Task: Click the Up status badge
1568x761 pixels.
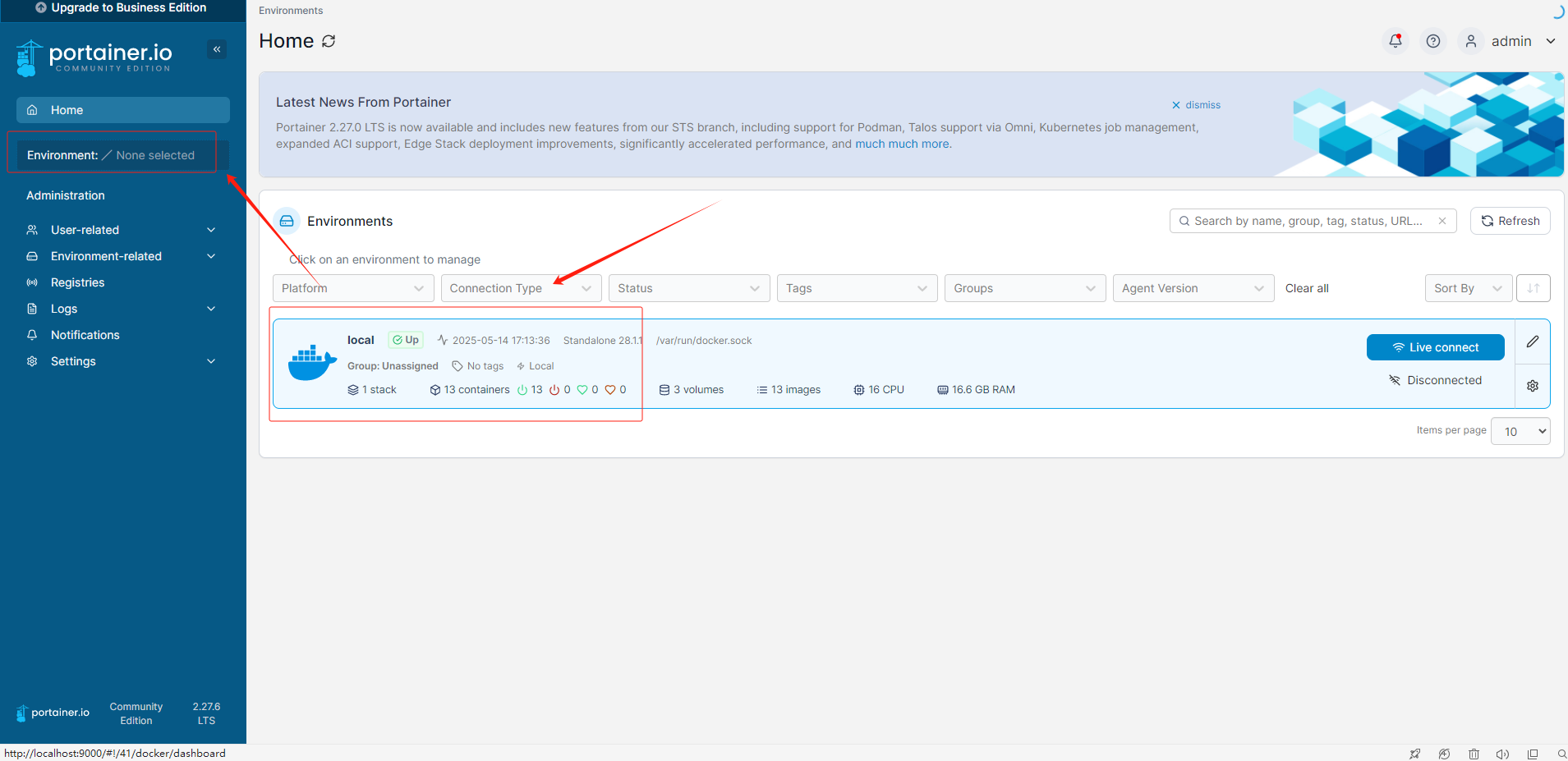Action: [406, 340]
